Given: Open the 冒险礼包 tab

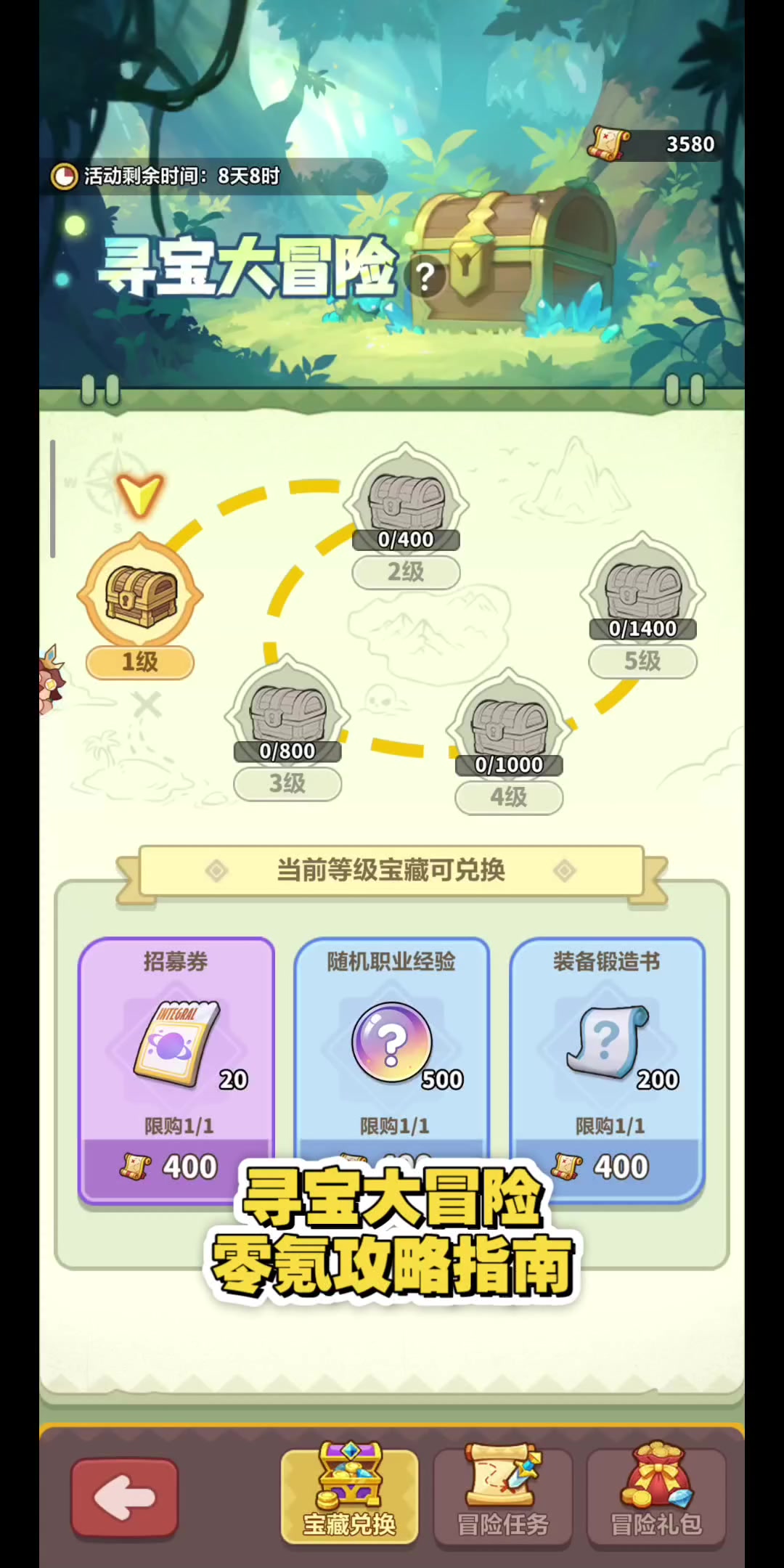Looking at the screenshot, I should click(x=656, y=1494).
